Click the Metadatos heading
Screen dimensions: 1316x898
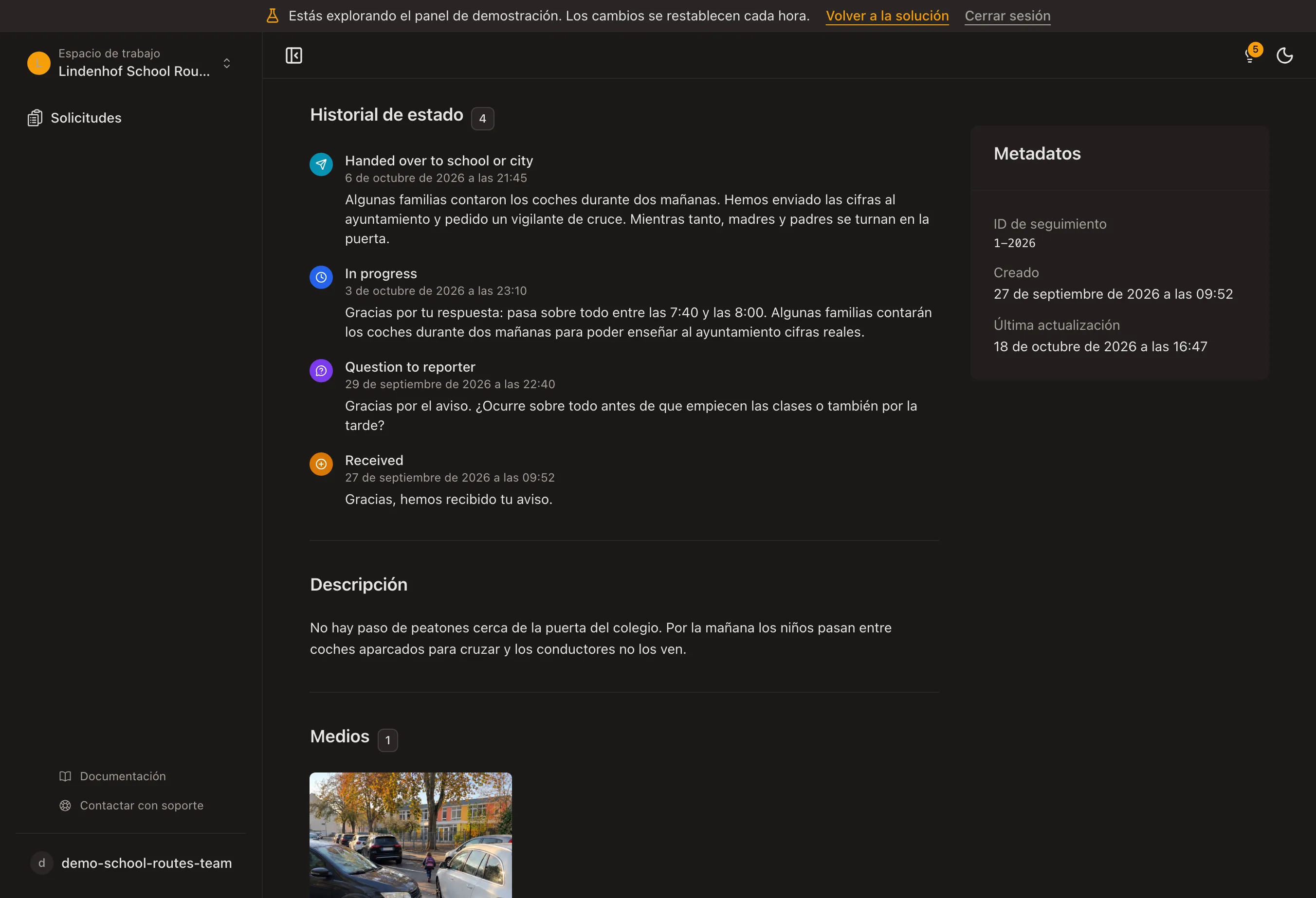click(1037, 153)
